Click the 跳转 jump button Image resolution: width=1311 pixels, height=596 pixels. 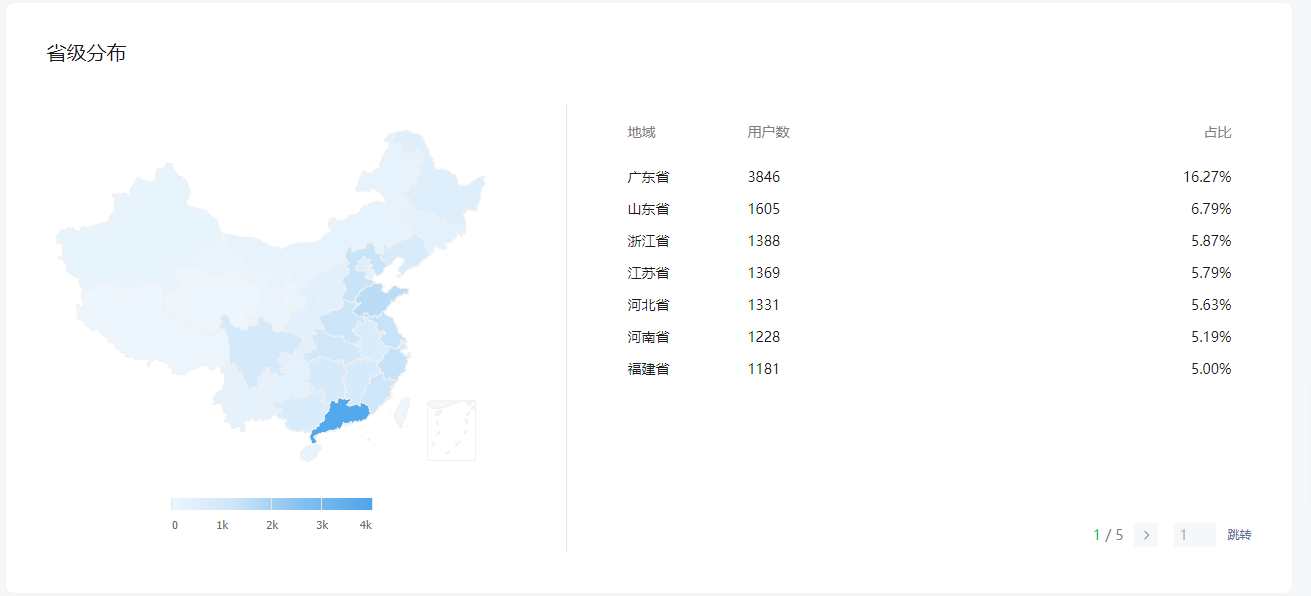(x=1239, y=535)
